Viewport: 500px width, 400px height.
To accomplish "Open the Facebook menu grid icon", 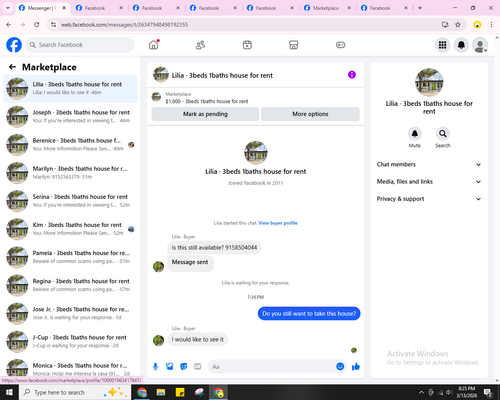I will (x=442, y=45).
